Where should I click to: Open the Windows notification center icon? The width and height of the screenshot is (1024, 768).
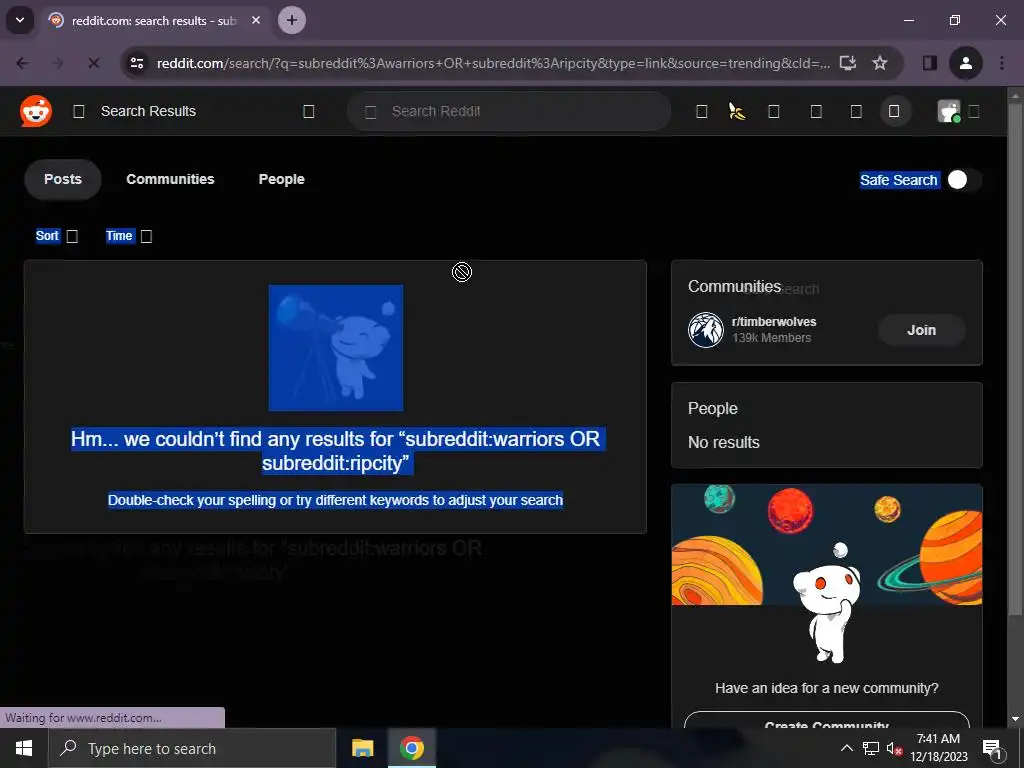tap(993, 749)
